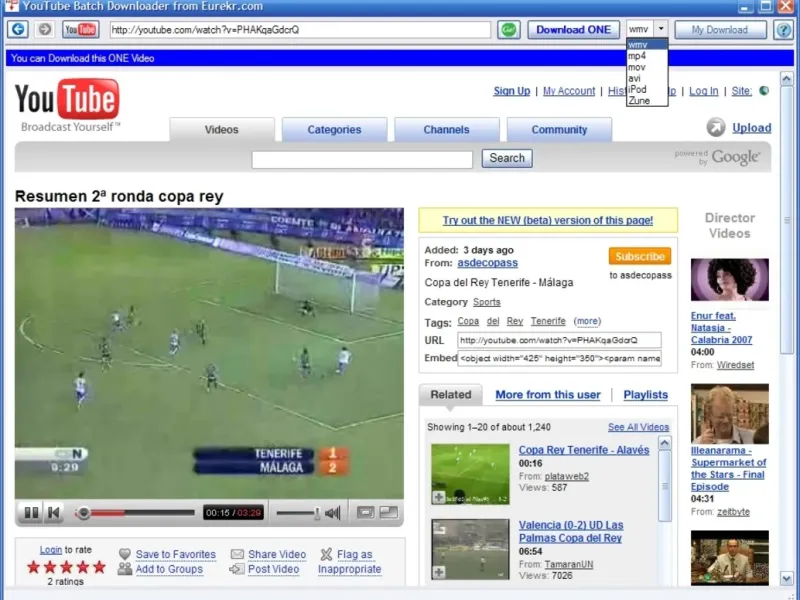
Task: Open Try out the NEW beta version link
Action: (547, 220)
